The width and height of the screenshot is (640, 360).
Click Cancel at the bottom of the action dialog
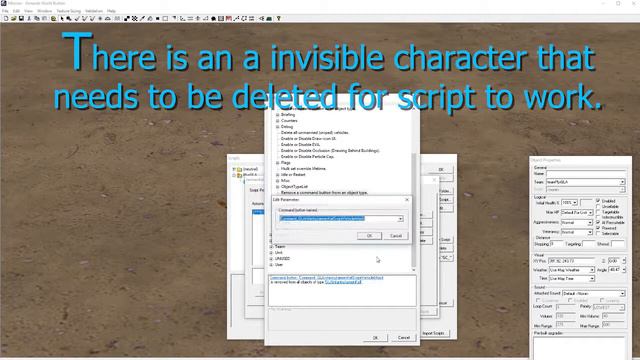(x=404, y=338)
